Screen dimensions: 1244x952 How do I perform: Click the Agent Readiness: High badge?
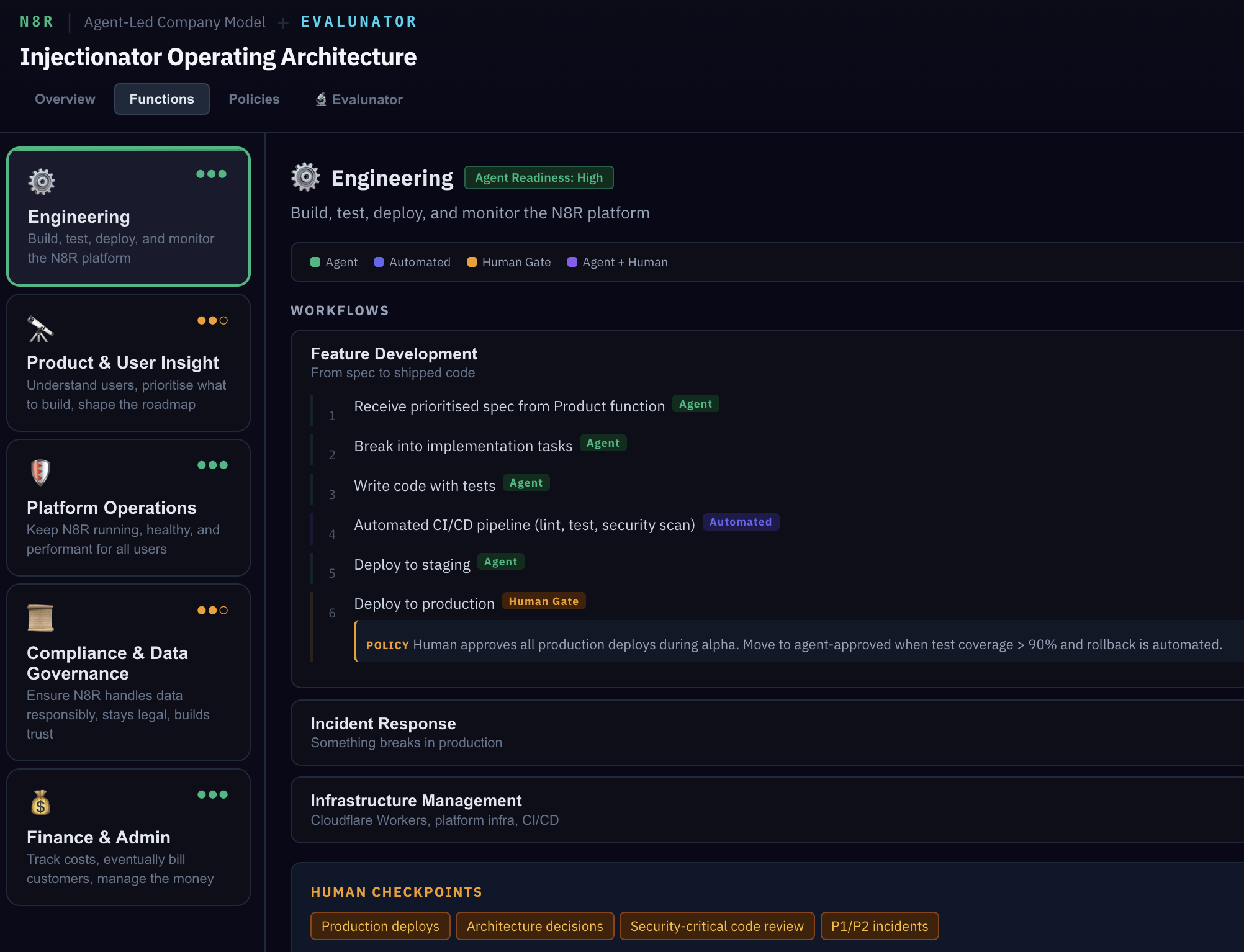539,177
